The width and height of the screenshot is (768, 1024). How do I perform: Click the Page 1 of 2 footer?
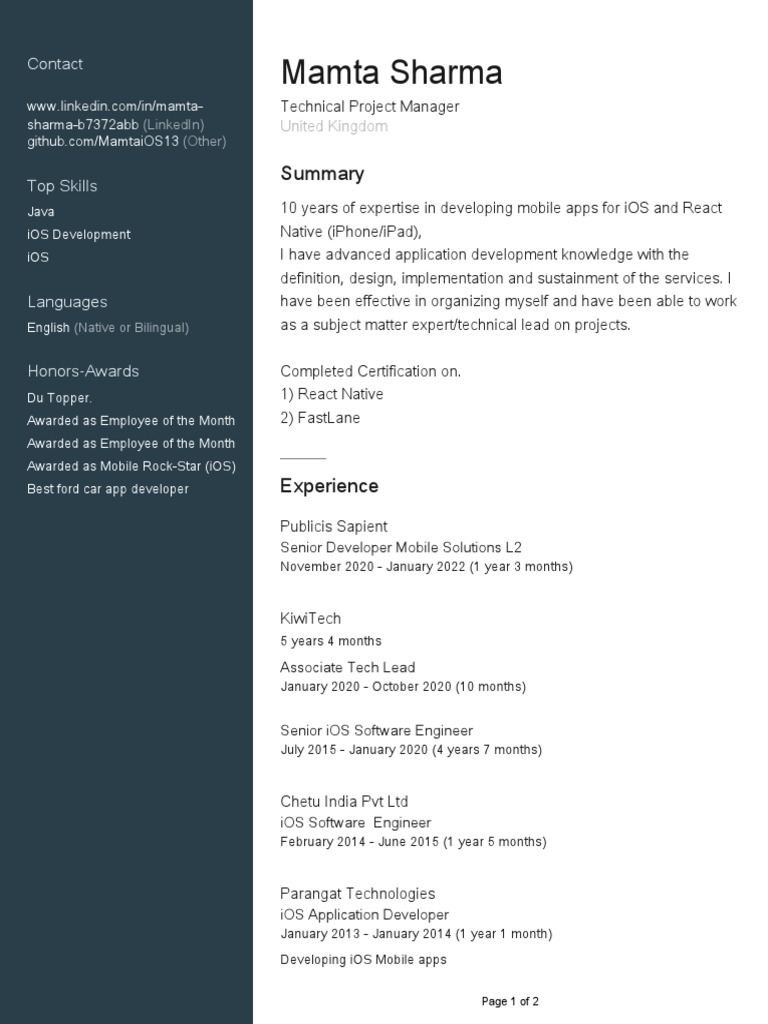pos(510,1001)
